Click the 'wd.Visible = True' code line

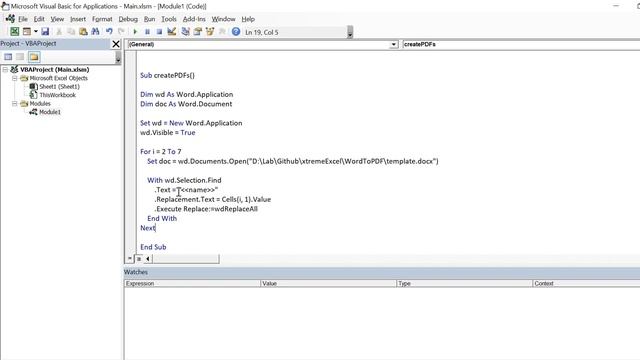168,132
